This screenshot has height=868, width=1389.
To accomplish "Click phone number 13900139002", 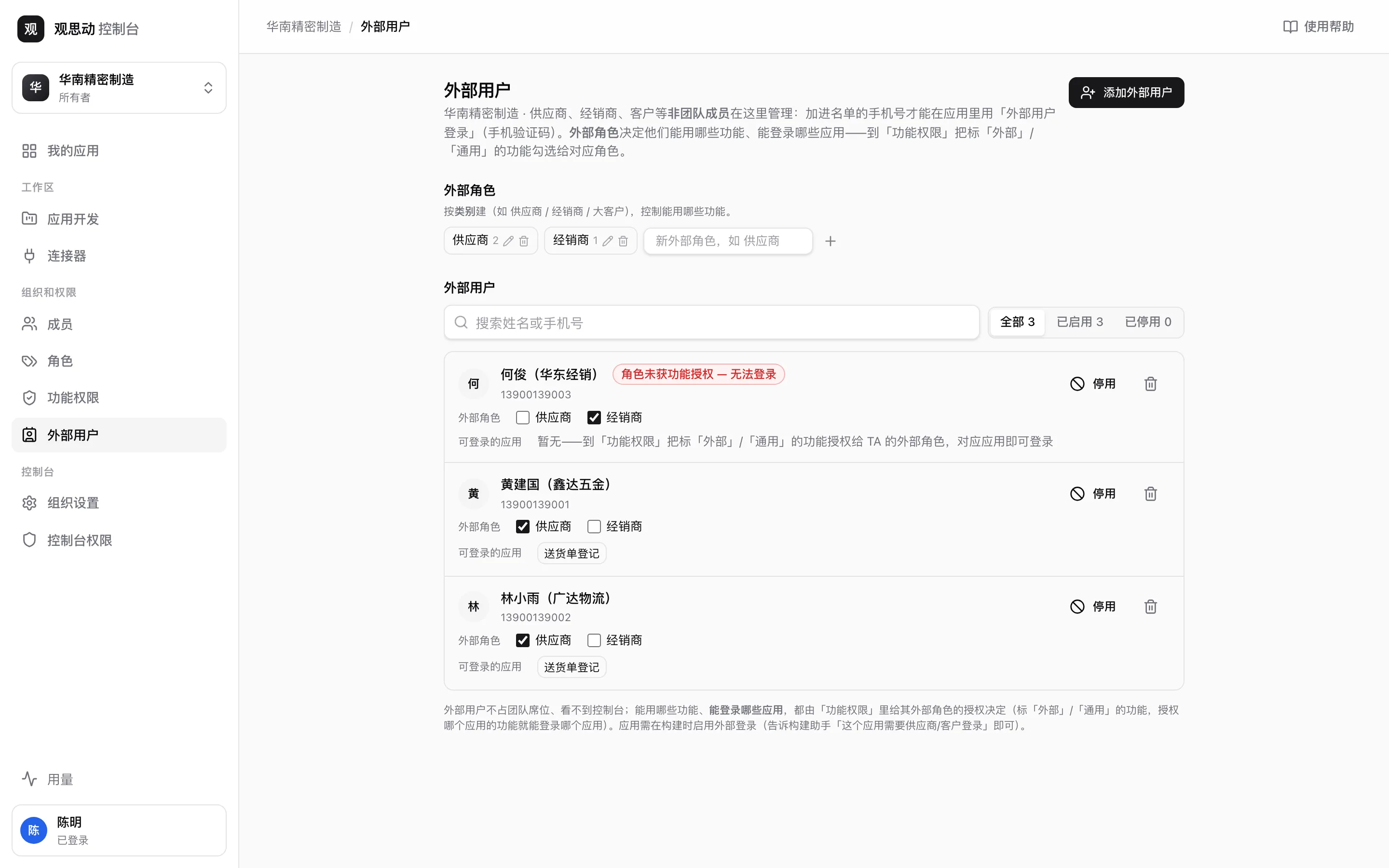I will [535, 617].
